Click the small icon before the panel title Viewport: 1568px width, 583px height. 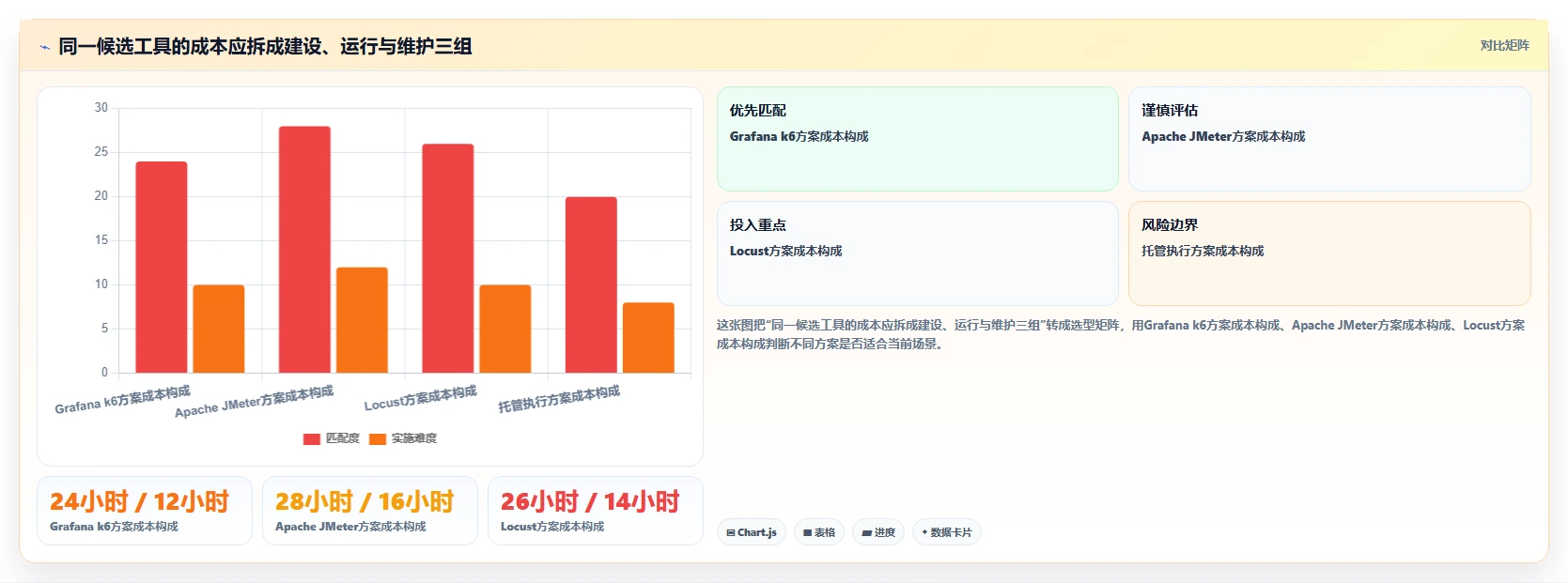(x=44, y=47)
